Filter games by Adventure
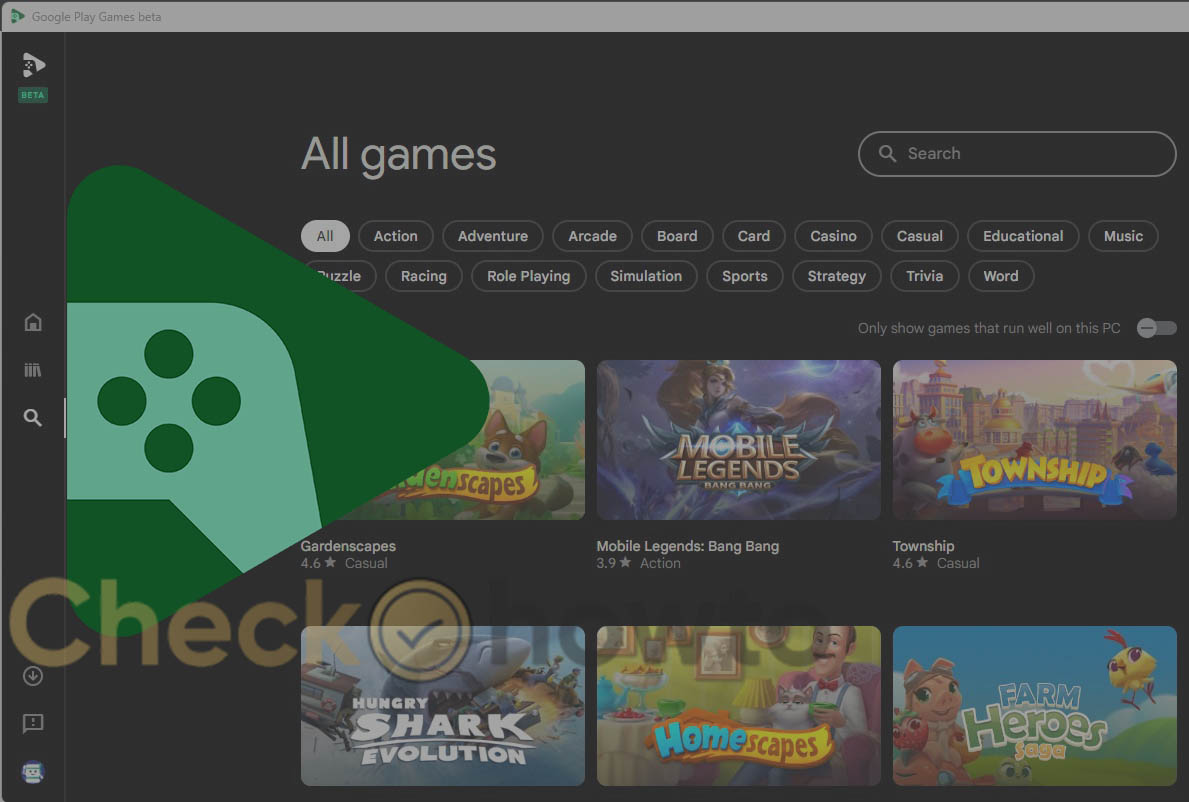The width and height of the screenshot is (1189, 802). tap(493, 236)
